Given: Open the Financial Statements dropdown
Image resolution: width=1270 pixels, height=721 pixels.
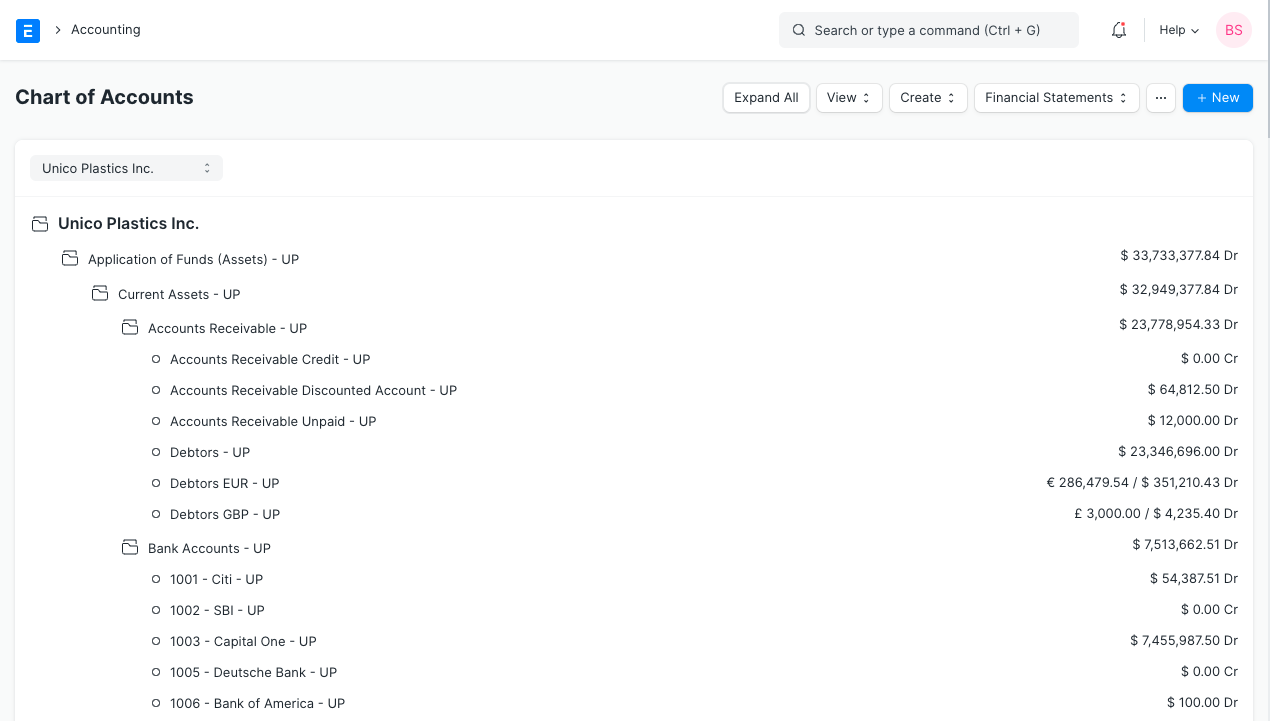Looking at the screenshot, I should pyautogui.click(x=1056, y=97).
